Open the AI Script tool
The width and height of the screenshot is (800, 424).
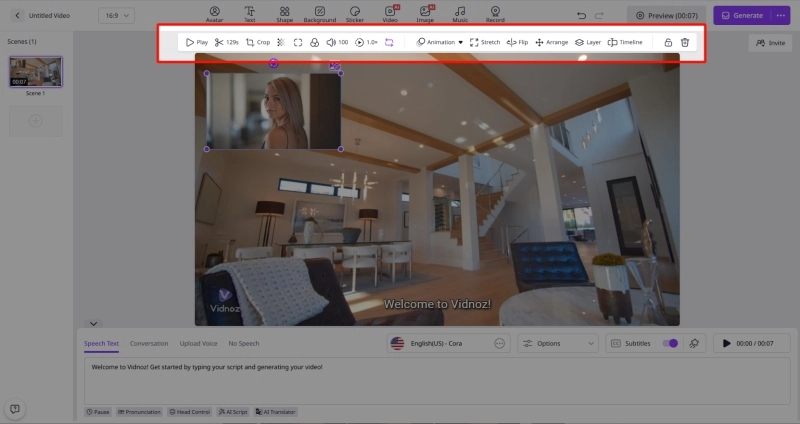pyautogui.click(x=233, y=412)
